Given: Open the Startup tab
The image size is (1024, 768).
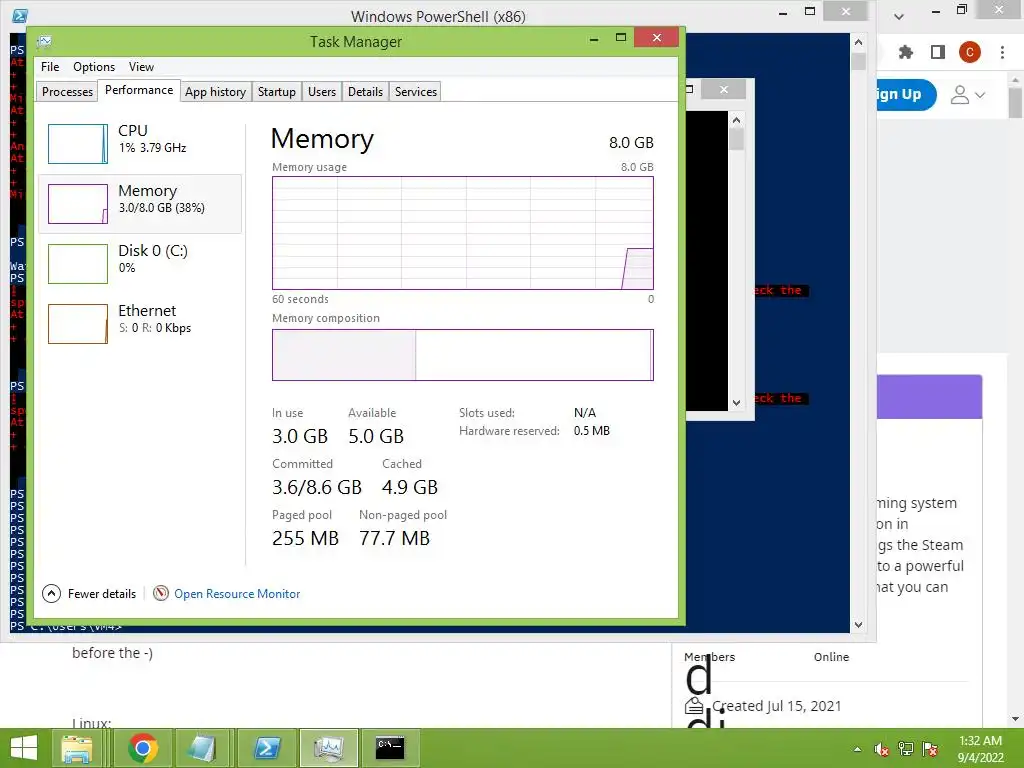Looking at the screenshot, I should coord(277,91).
